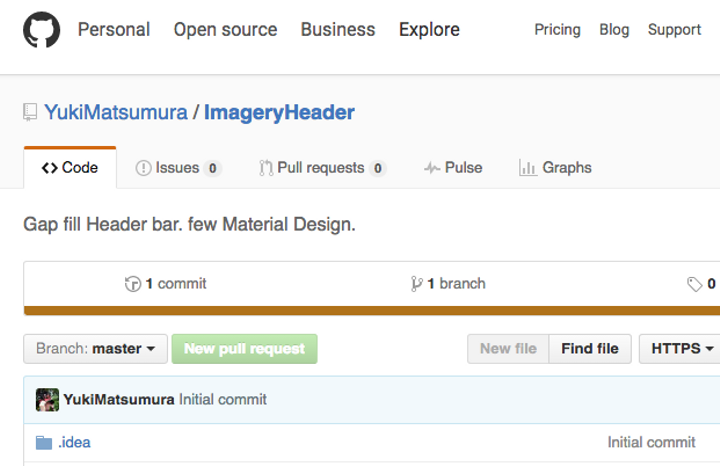The height and width of the screenshot is (466, 720).
Task: Click the Pulse activity icon
Action: point(432,168)
